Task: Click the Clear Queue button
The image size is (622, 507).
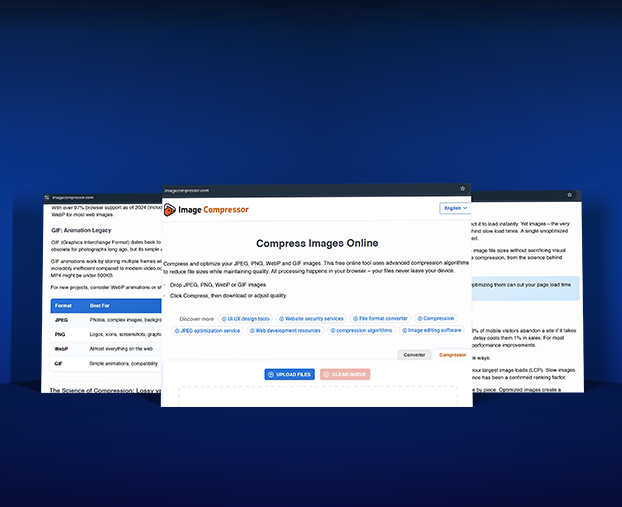Action: [x=345, y=374]
